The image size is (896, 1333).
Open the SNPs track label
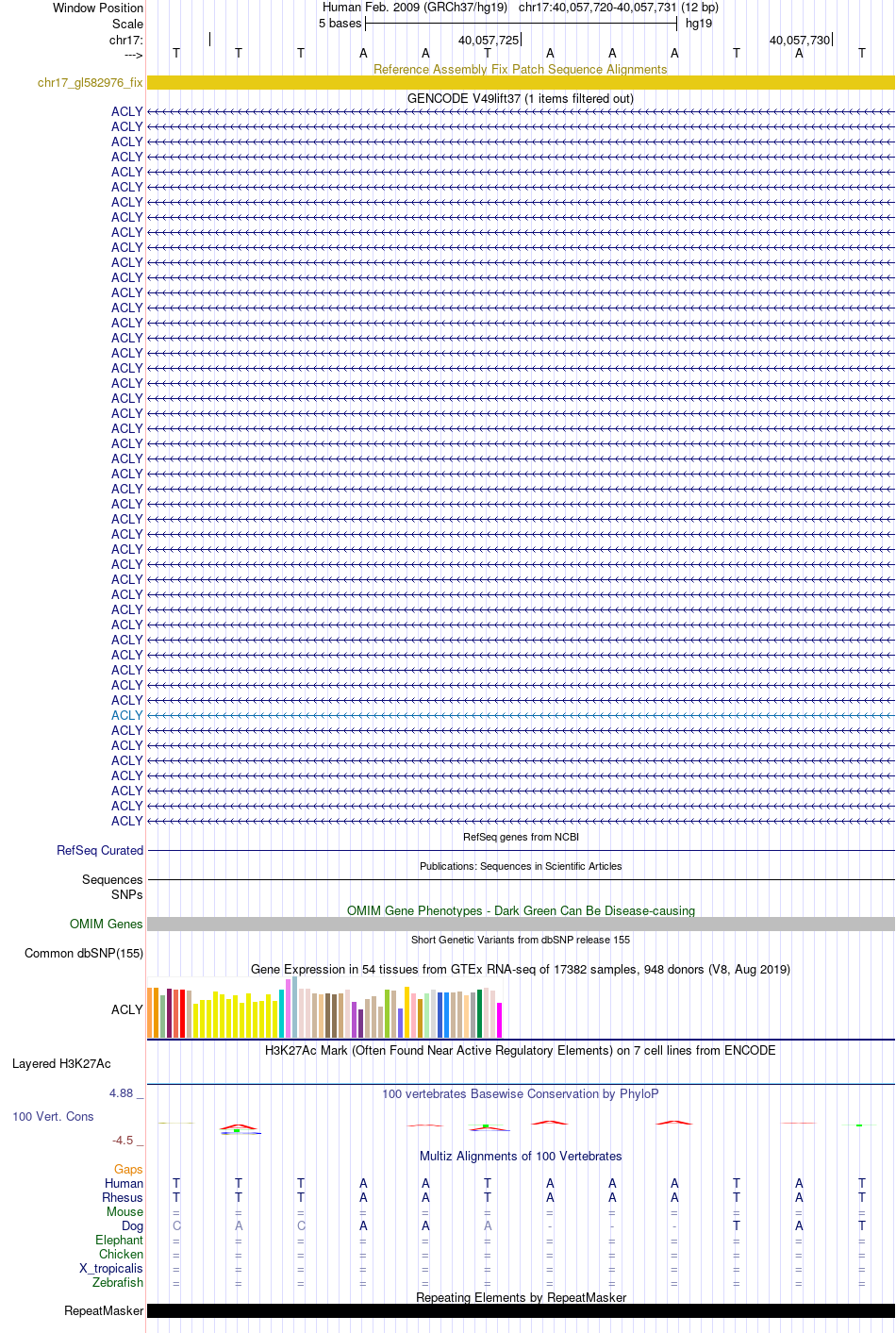pos(127,894)
